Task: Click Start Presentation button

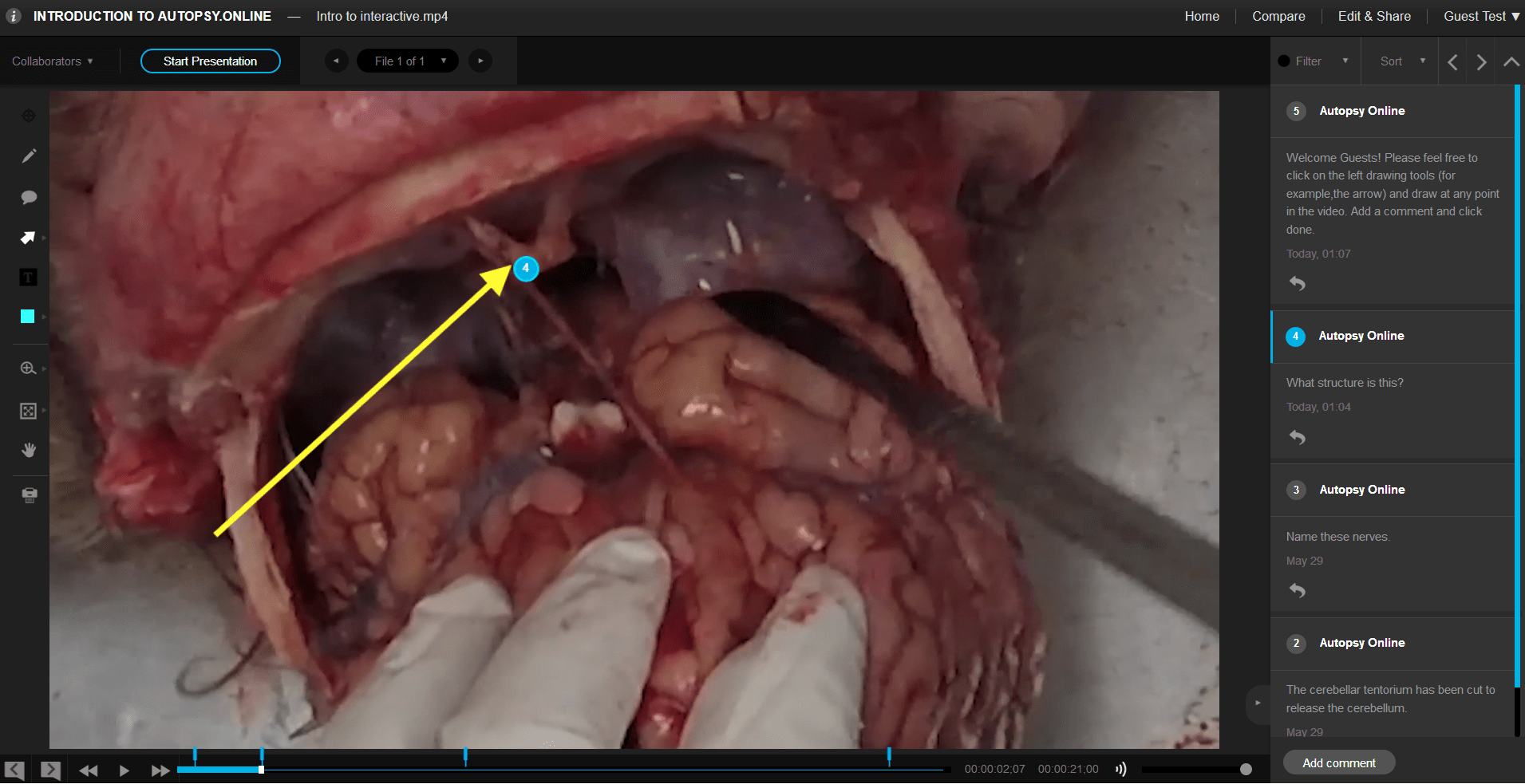Action: click(x=211, y=61)
